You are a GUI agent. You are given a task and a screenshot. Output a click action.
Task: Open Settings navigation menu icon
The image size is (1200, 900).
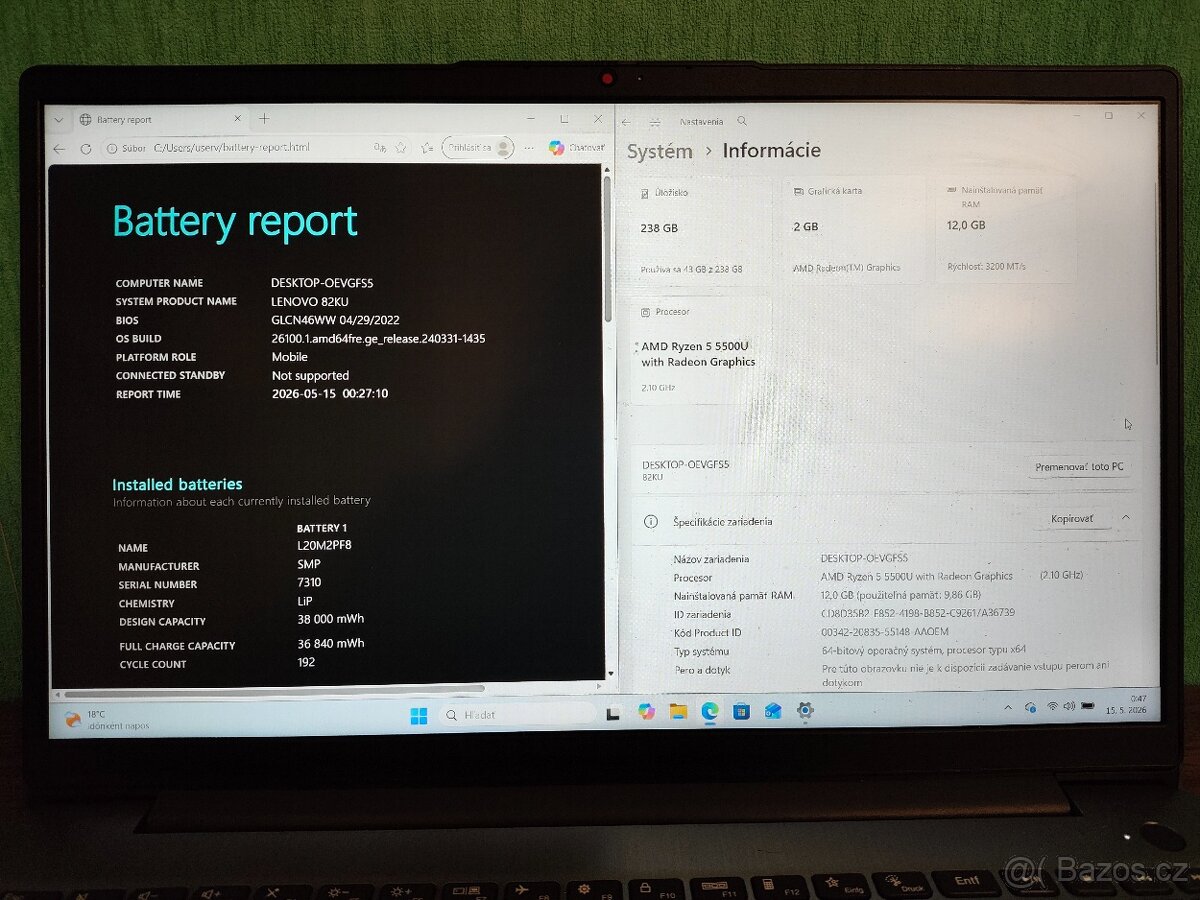click(655, 122)
